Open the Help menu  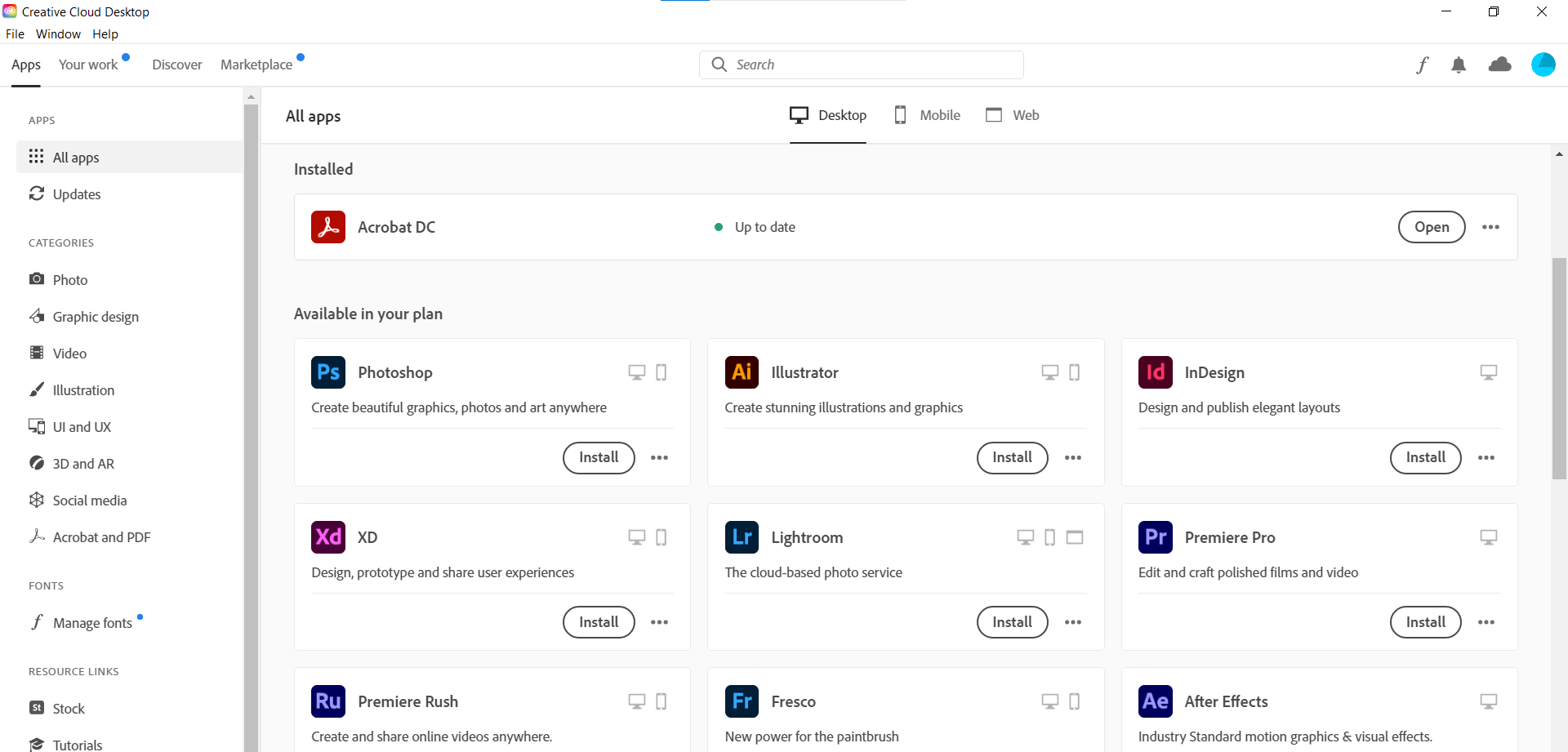pos(105,34)
